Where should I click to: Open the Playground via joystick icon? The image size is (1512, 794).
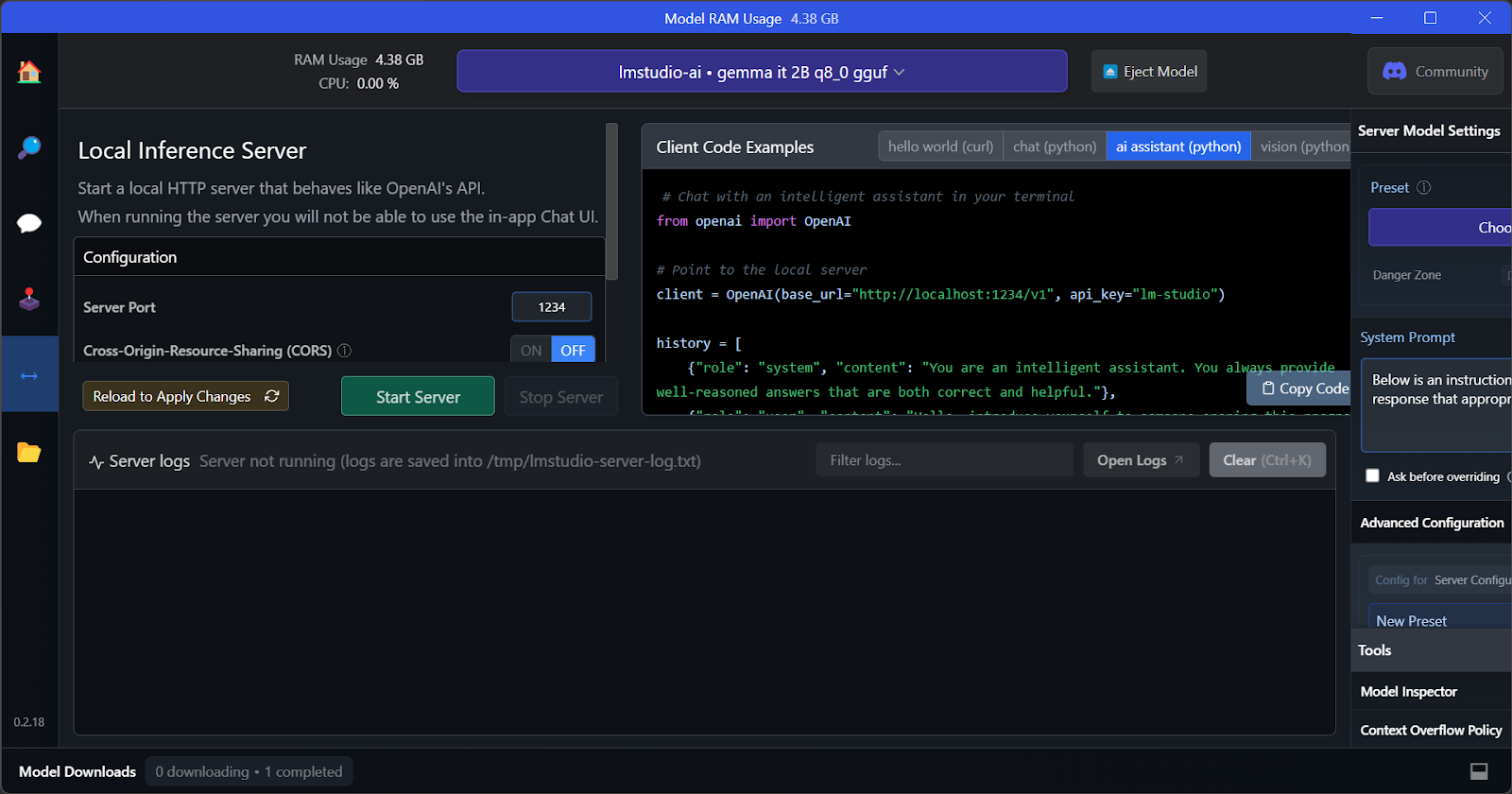[x=29, y=300]
